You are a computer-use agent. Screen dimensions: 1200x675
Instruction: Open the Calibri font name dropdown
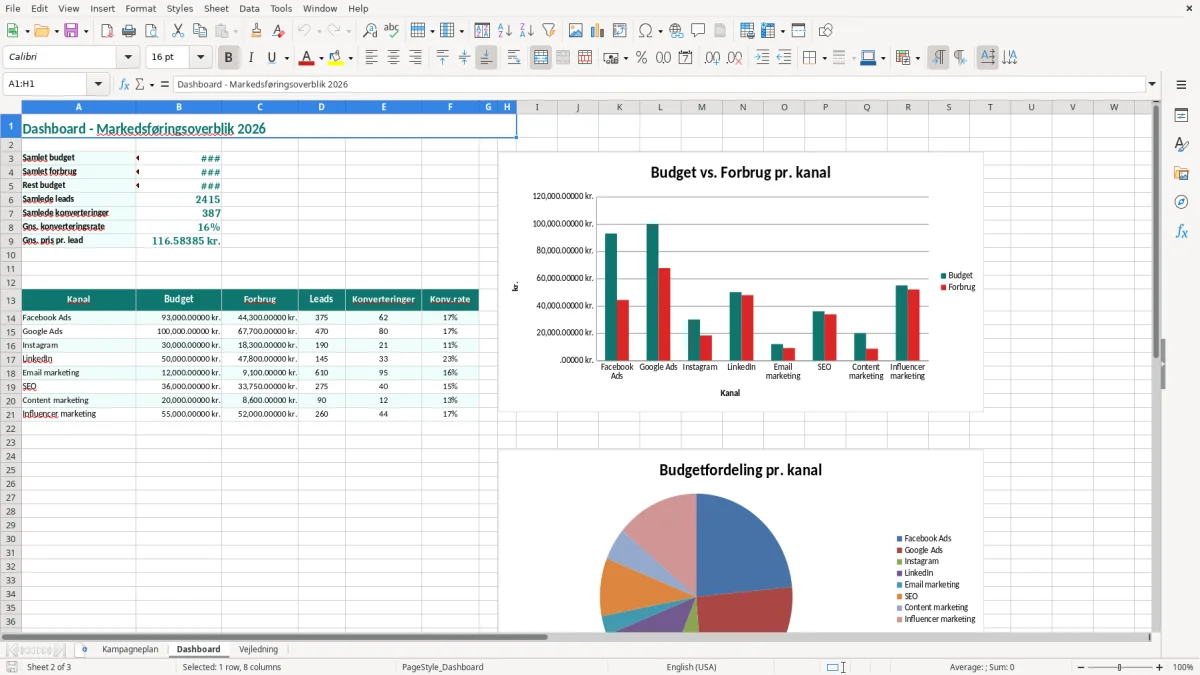point(128,58)
